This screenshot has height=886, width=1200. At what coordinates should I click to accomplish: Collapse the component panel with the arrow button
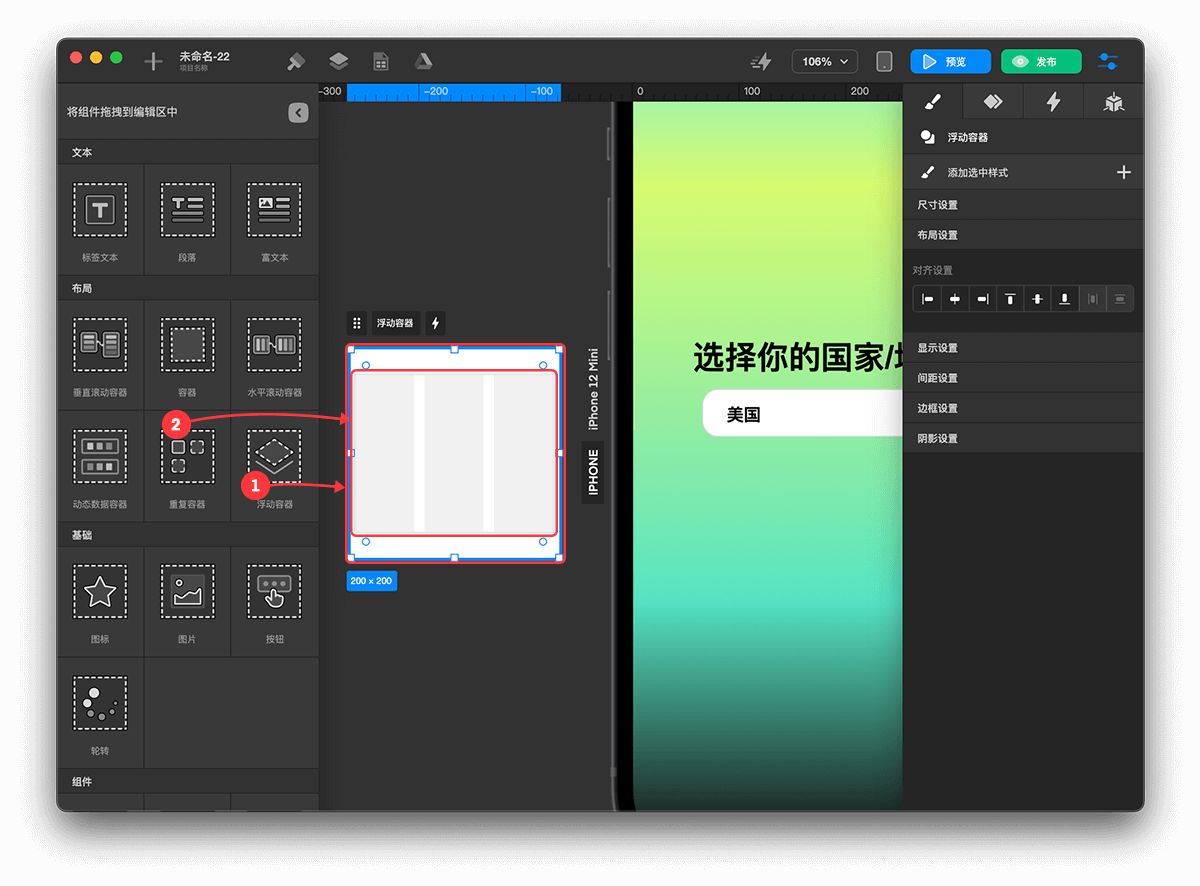pos(298,113)
